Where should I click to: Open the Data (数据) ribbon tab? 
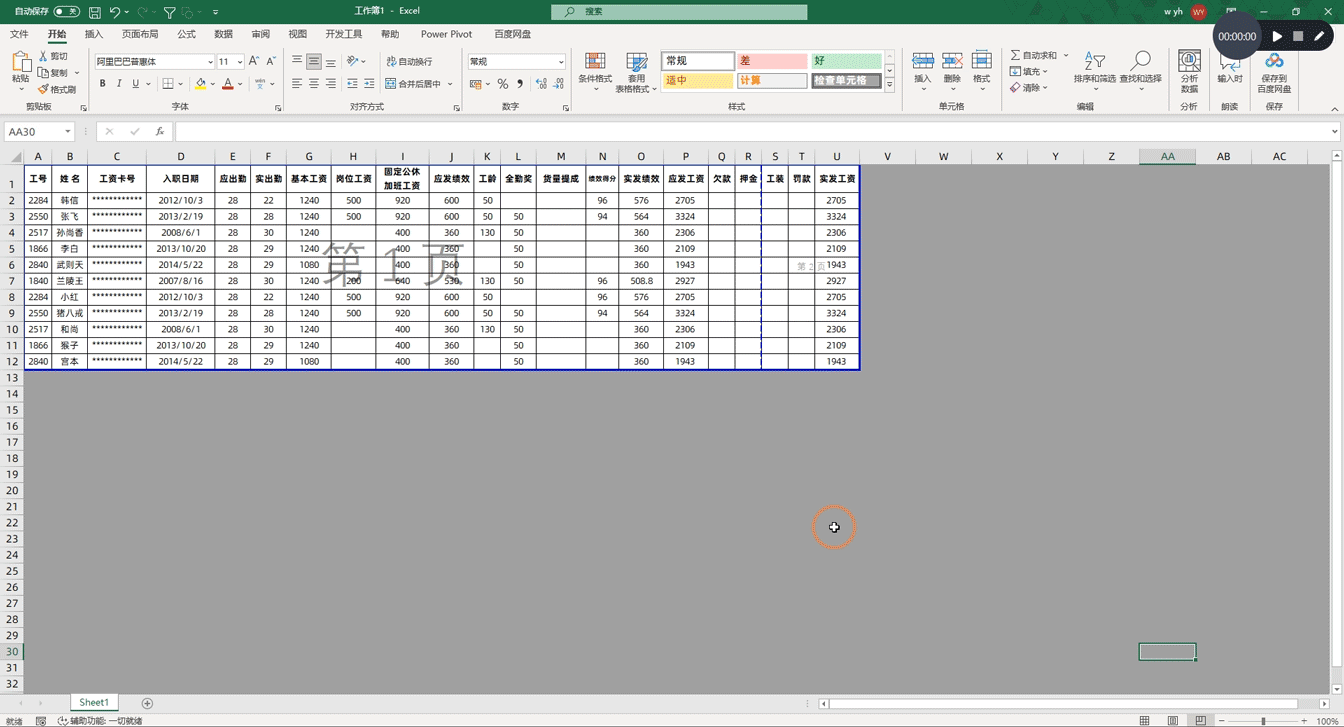point(223,34)
